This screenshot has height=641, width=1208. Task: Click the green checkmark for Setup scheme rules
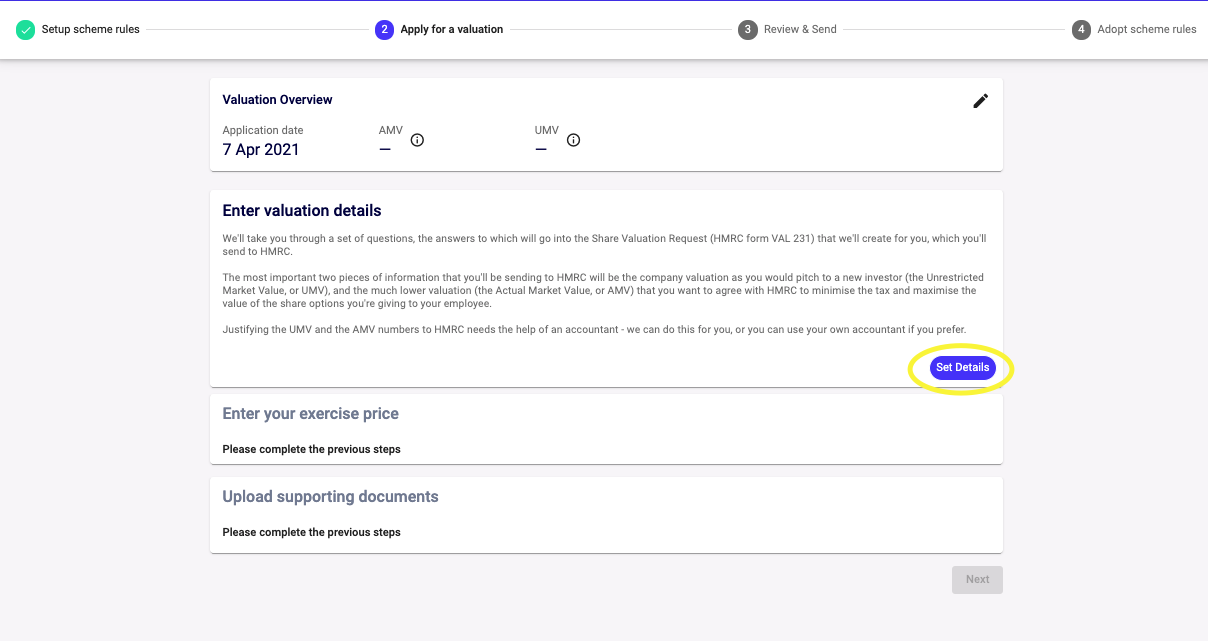point(26,30)
